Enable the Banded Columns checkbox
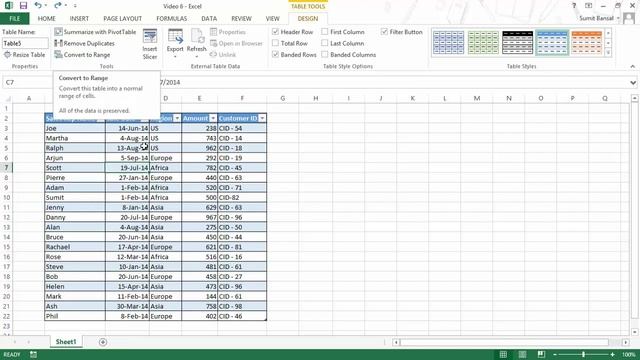Image resolution: width=640 pixels, height=360 pixels. (325, 54)
